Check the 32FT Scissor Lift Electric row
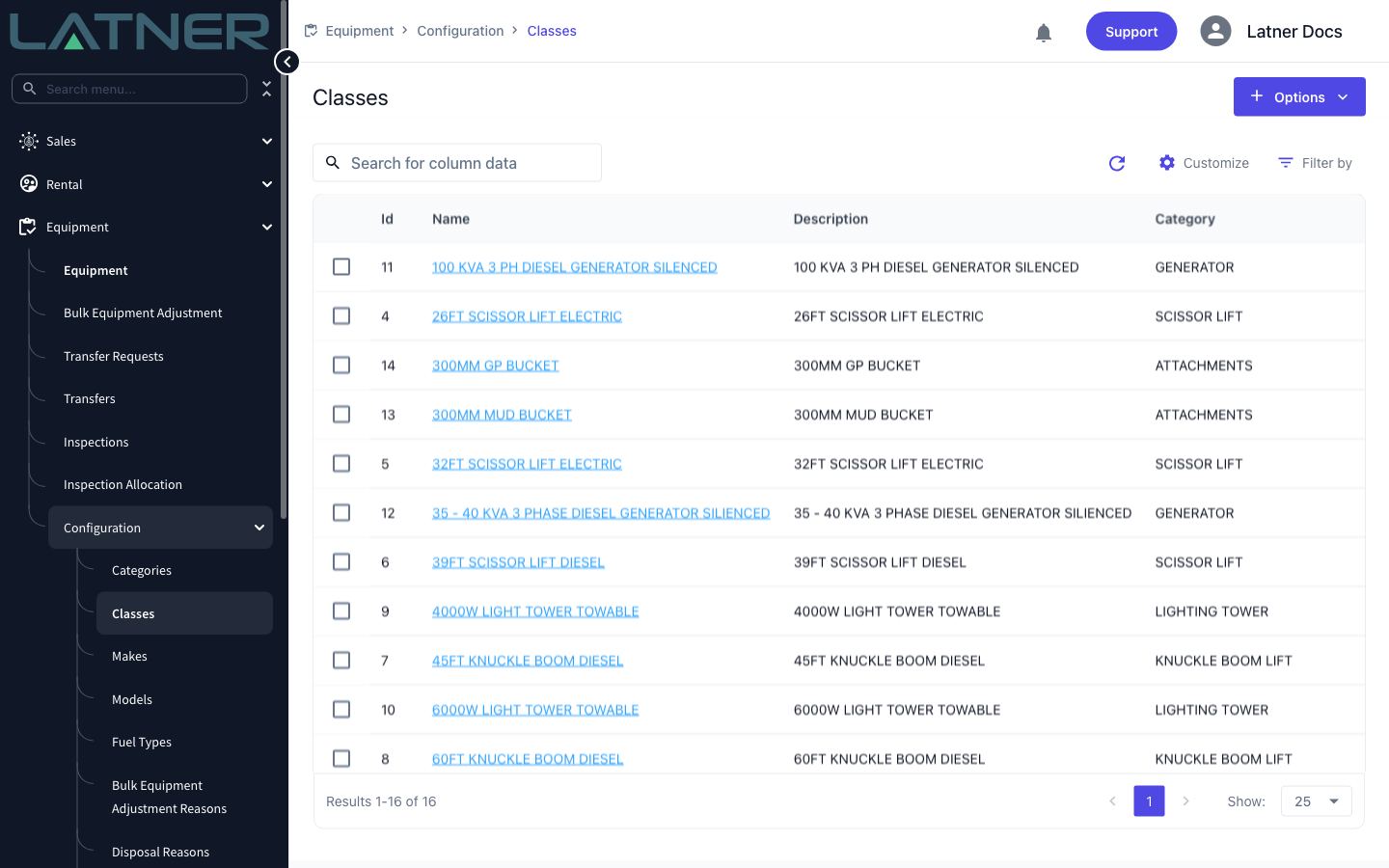The image size is (1389, 868). [341, 463]
